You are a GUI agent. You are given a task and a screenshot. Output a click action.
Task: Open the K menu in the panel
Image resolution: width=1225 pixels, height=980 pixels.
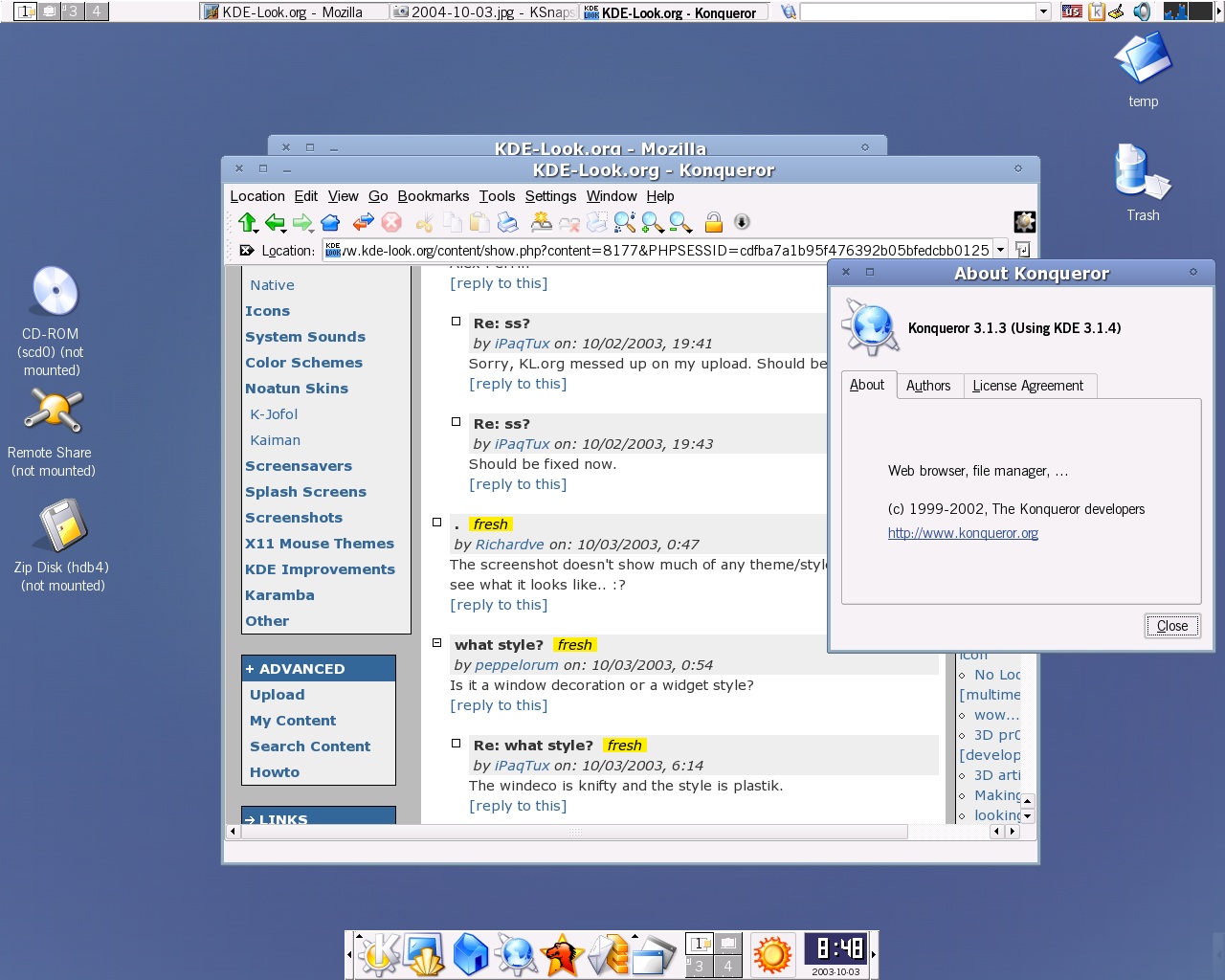tap(379, 954)
